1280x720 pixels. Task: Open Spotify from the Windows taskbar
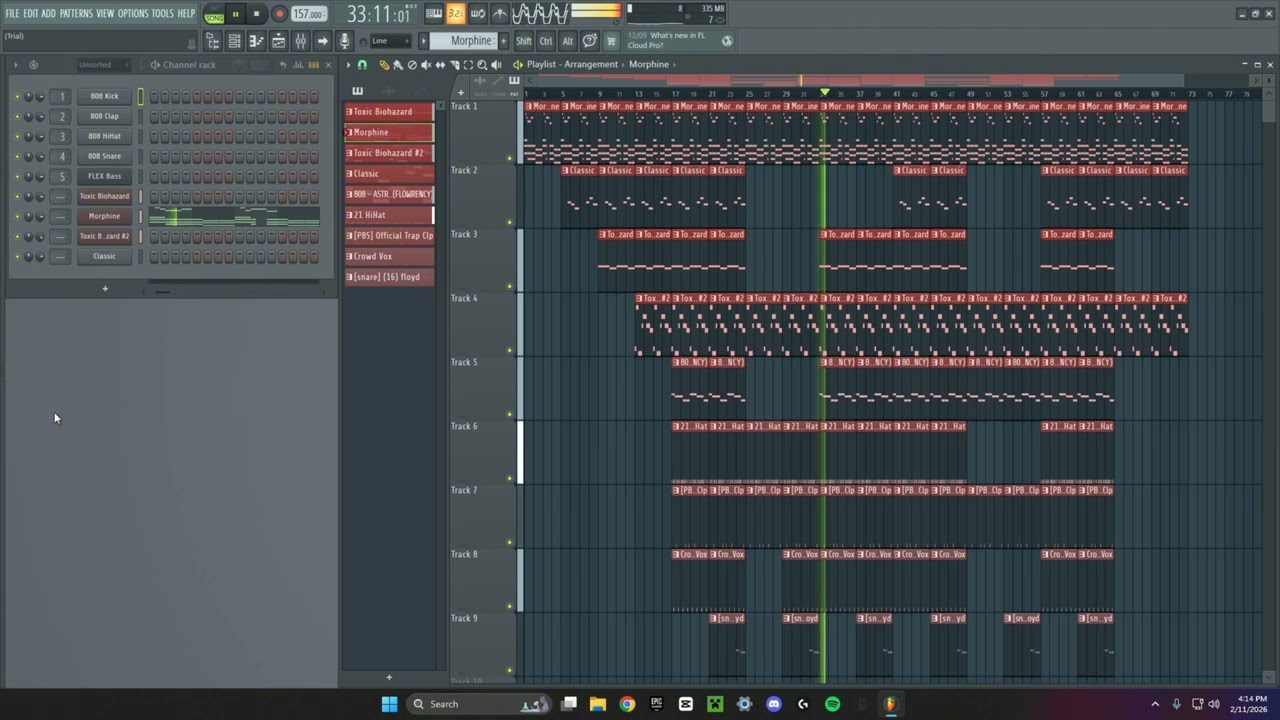(832, 704)
